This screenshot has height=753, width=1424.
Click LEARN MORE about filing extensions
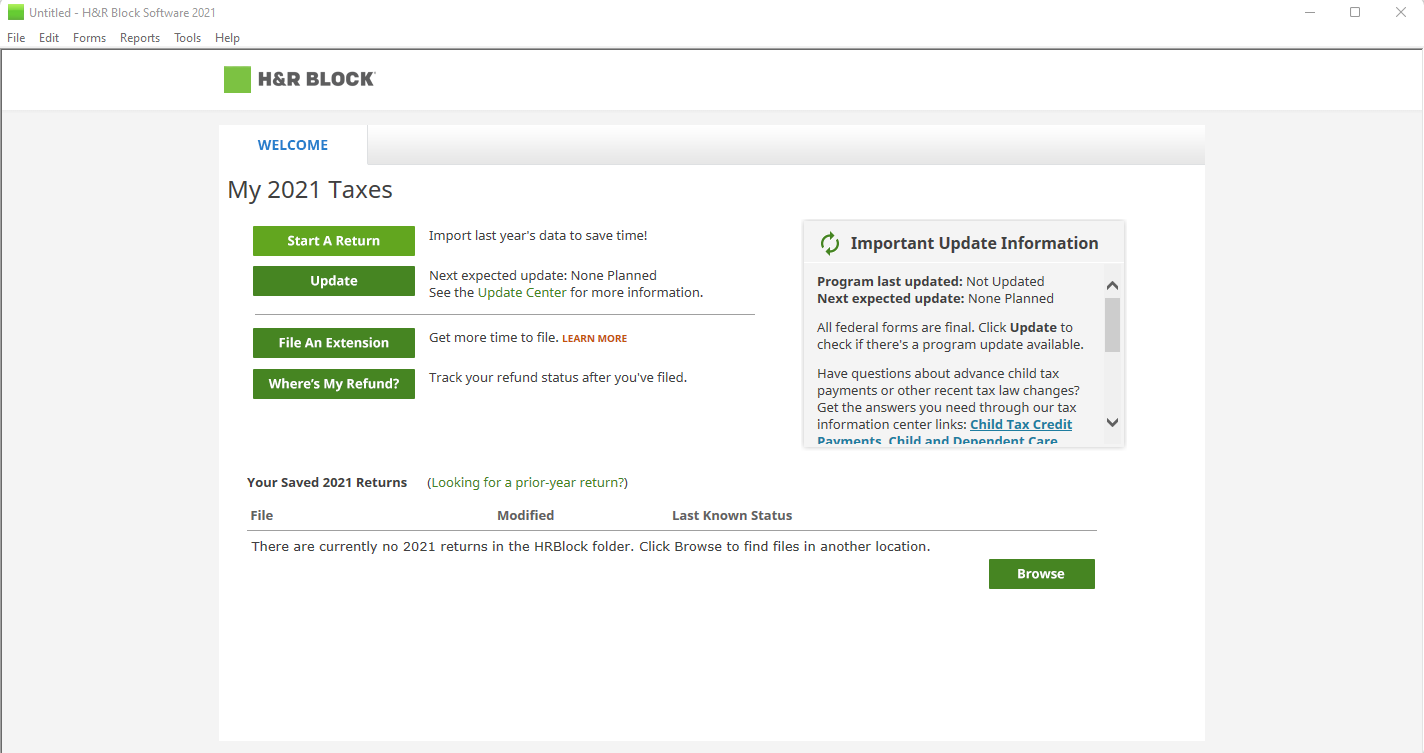click(594, 338)
